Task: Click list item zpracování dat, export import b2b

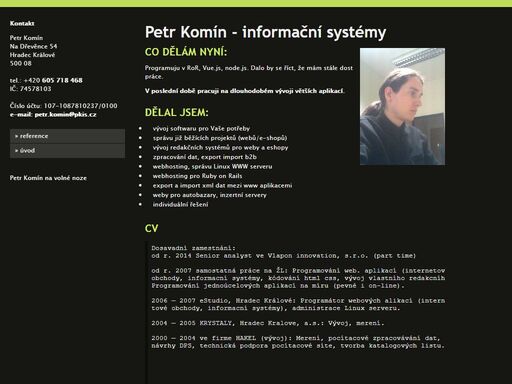Action: pyautogui.click(x=204, y=157)
